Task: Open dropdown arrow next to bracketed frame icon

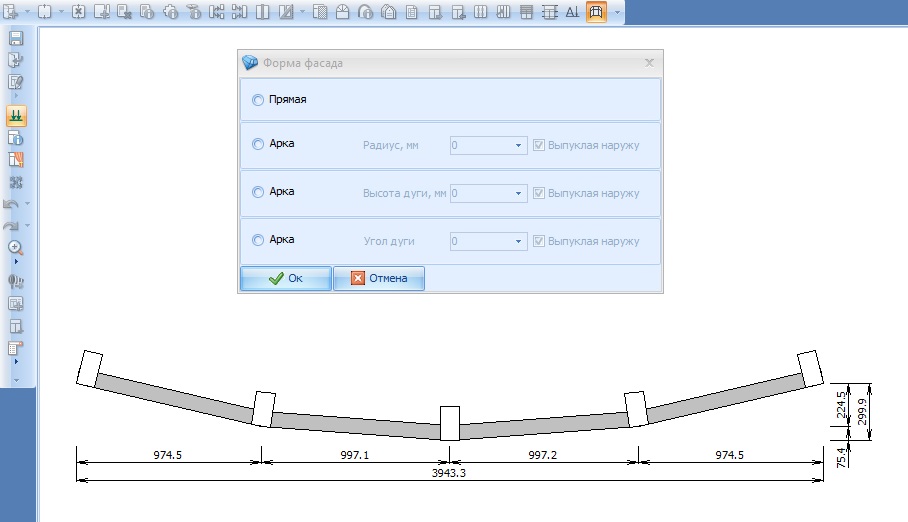Action: pos(61,12)
